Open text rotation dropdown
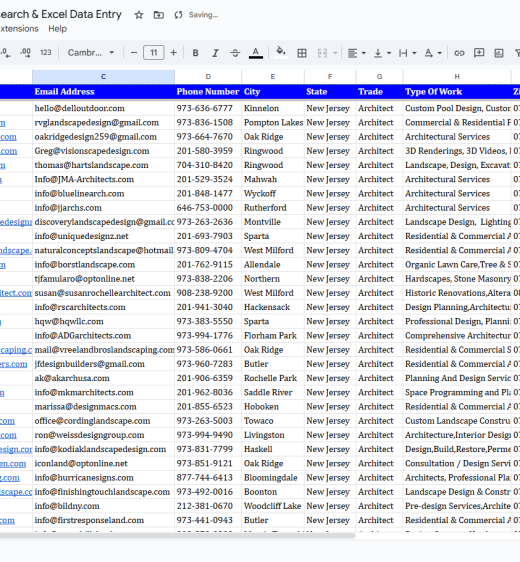Screen dimensions: 520x562 coord(433,53)
